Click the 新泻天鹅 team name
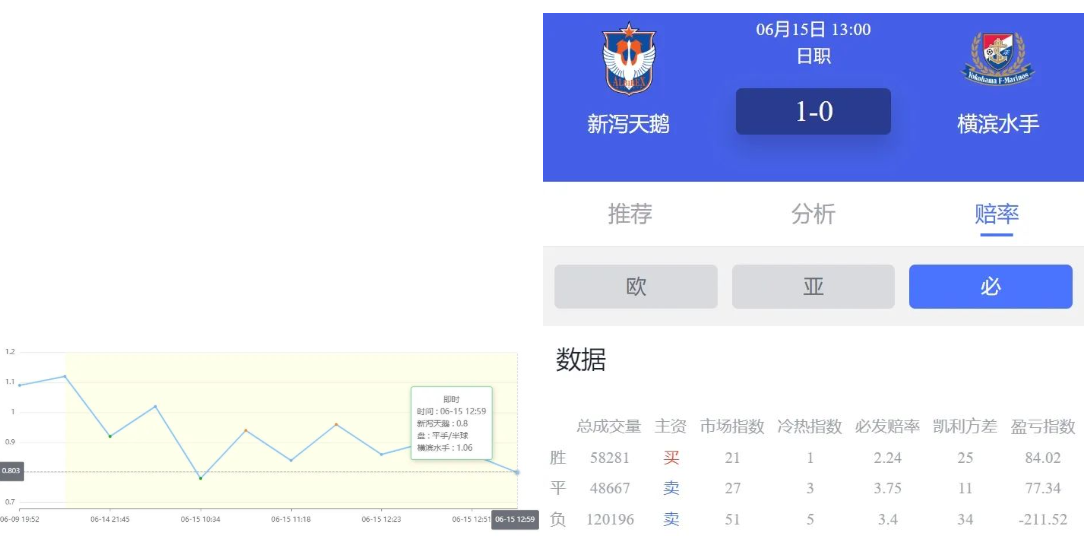This screenshot has height=538, width=1090. (628, 124)
